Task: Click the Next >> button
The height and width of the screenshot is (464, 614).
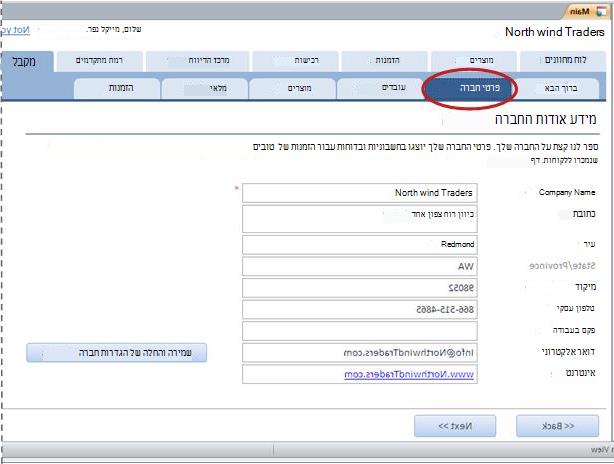Action: 455,426
